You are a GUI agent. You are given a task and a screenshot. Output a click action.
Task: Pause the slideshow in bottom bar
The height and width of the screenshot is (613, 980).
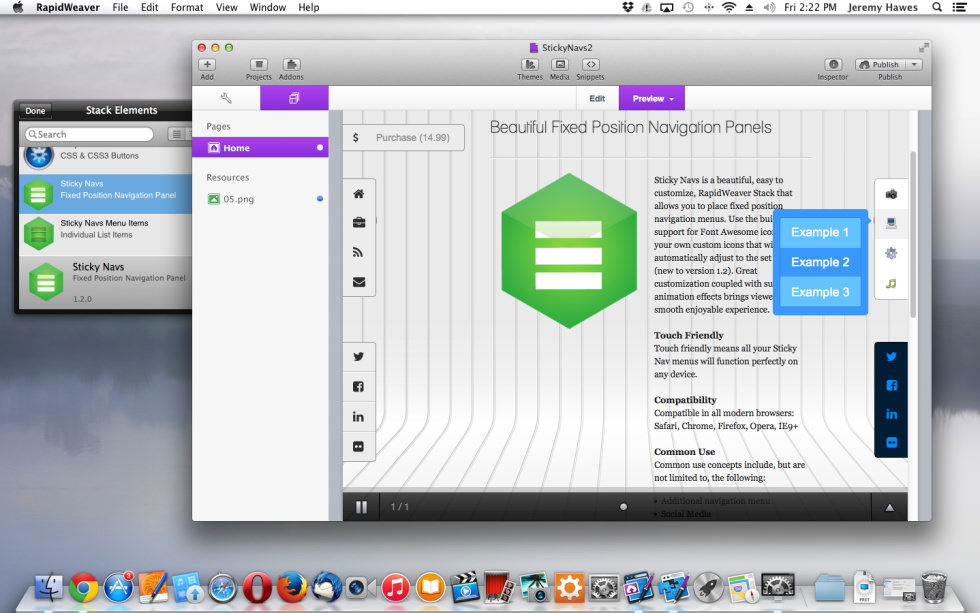[361, 507]
